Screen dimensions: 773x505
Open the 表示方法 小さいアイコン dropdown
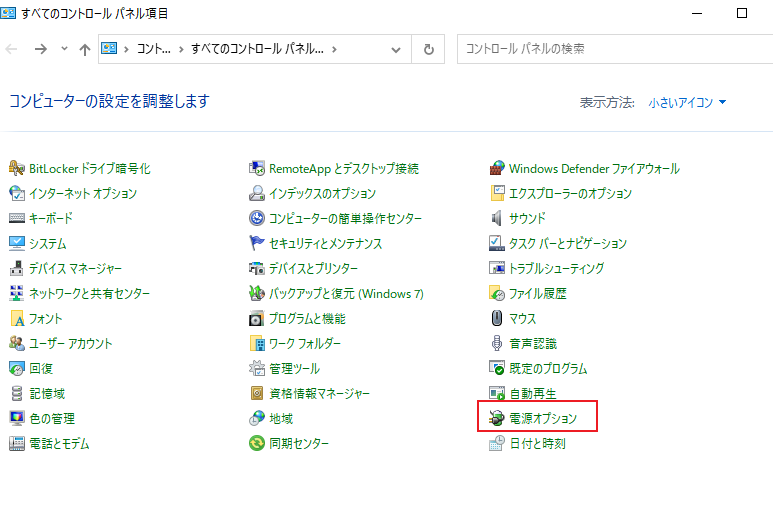(687, 103)
